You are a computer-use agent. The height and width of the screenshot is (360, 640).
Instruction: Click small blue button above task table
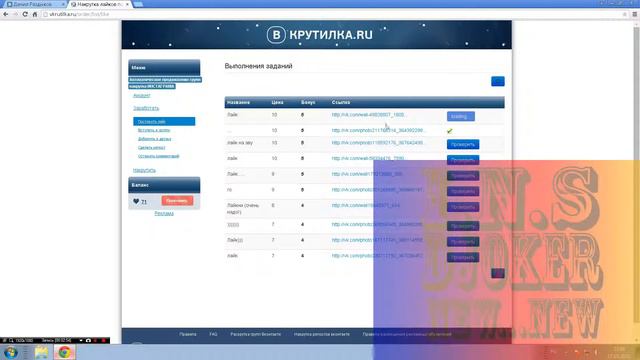498,81
